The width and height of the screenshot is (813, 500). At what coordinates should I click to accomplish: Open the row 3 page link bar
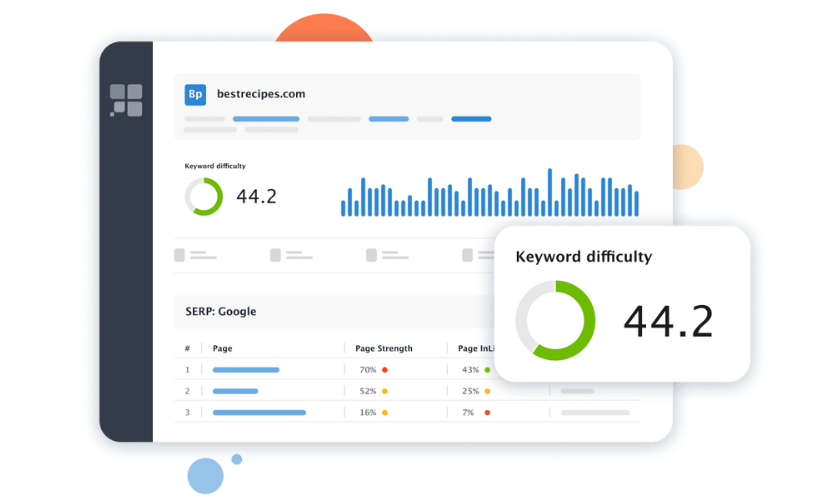[x=259, y=413]
